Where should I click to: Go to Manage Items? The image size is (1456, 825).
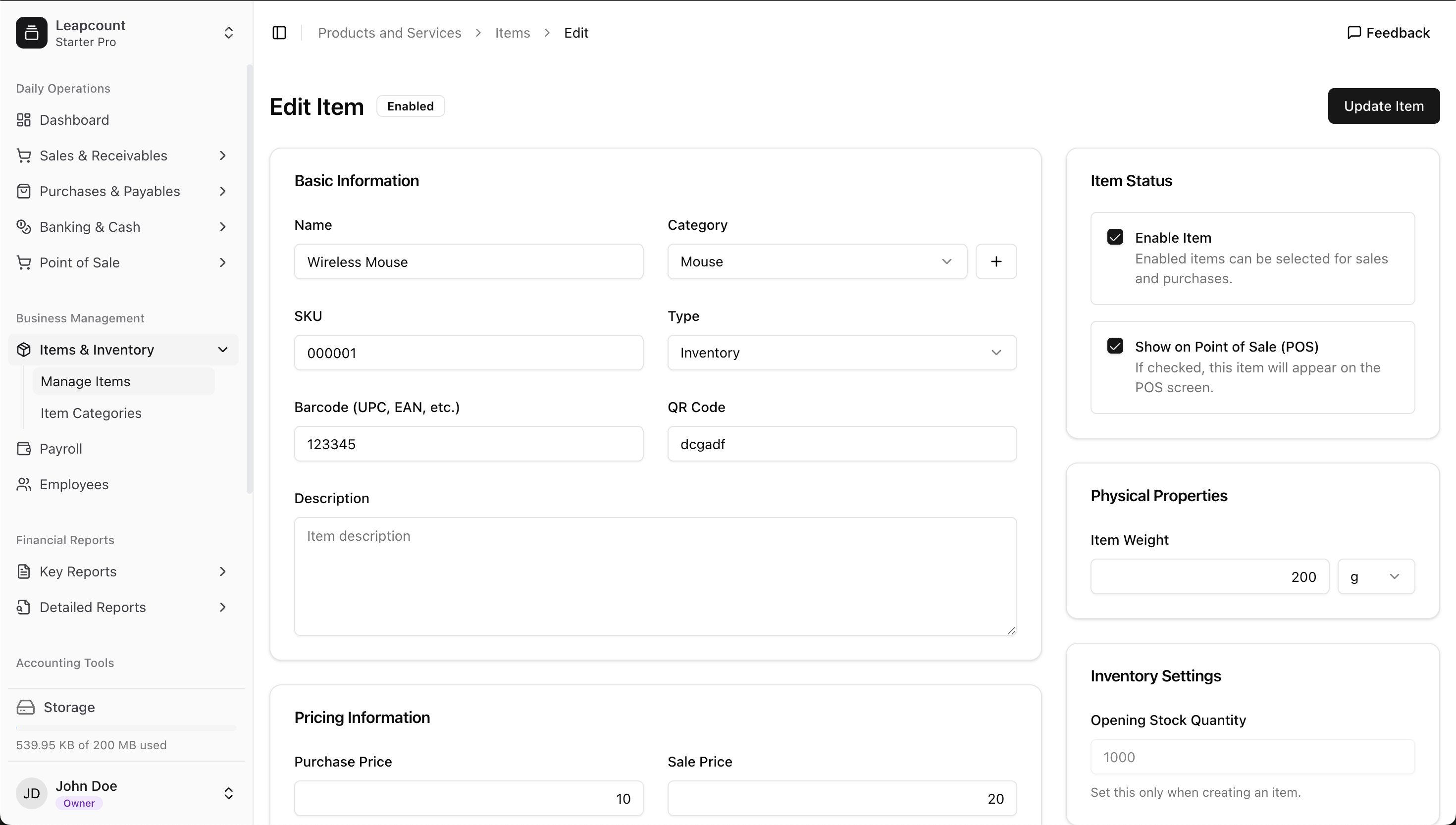(123, 381)
